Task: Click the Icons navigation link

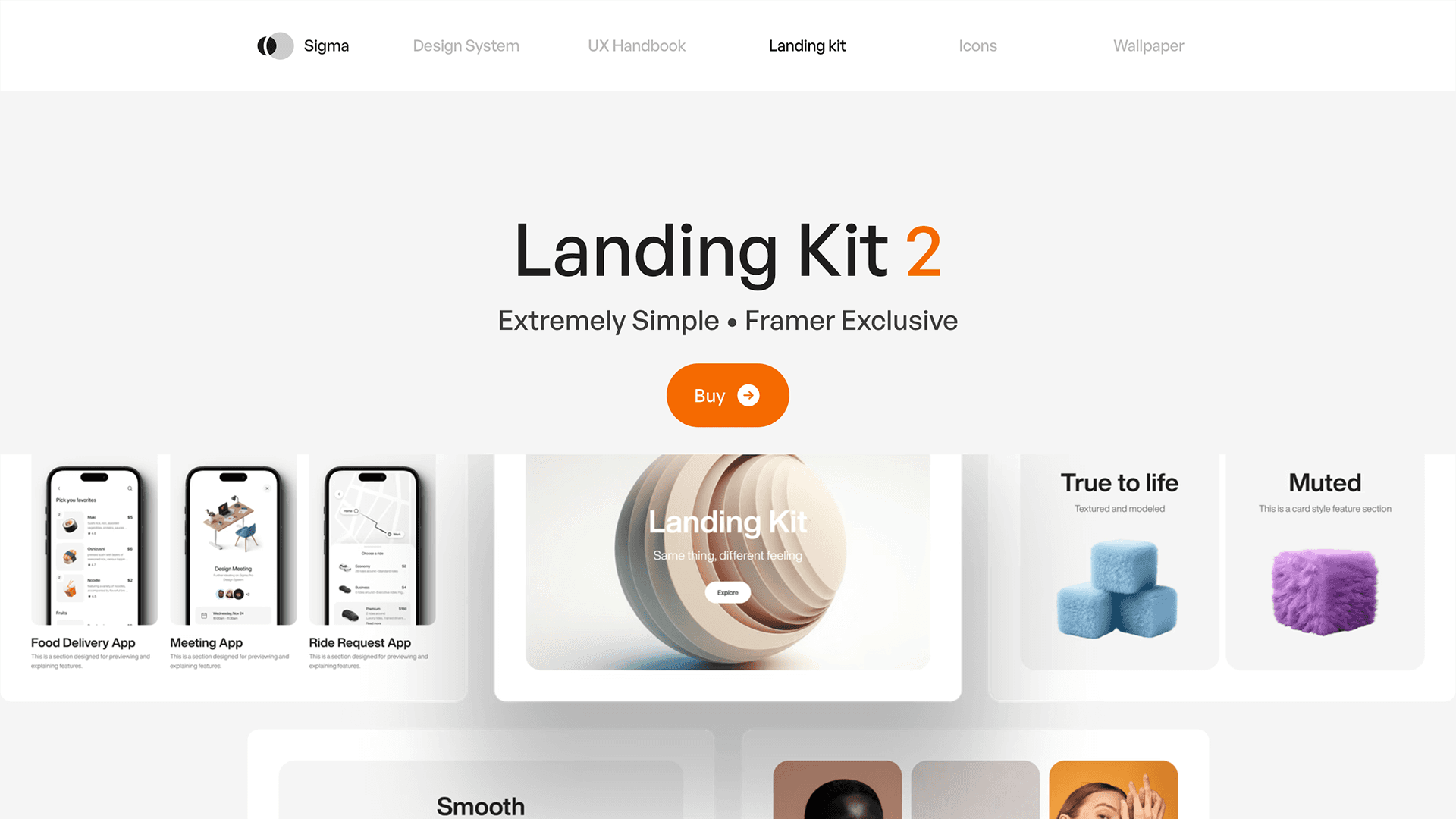Action: [x=978, y=45]
